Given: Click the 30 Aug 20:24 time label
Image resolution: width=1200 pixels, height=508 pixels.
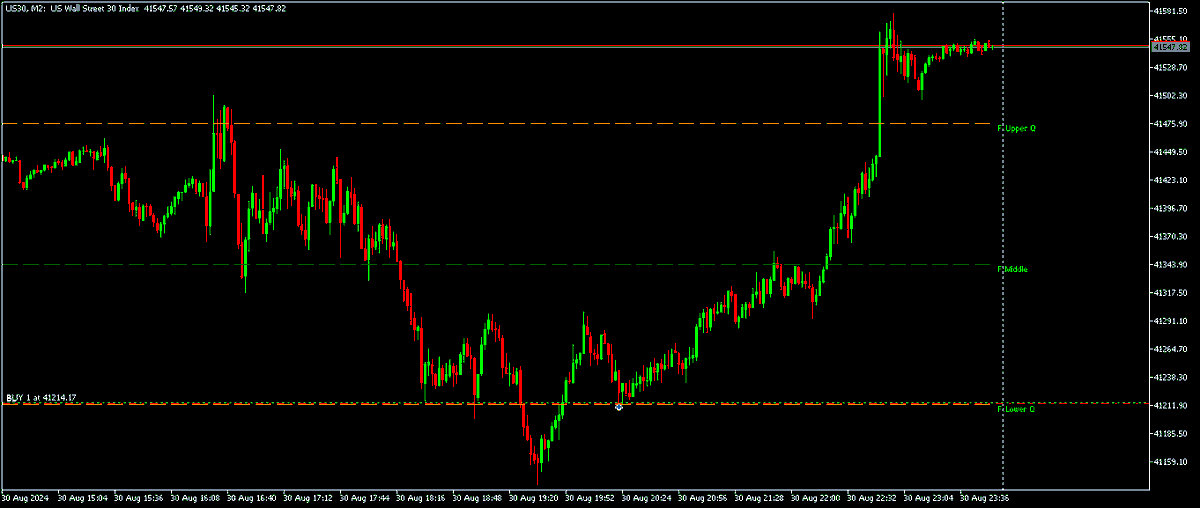Looking at the screenshot, I should (646, 496).
